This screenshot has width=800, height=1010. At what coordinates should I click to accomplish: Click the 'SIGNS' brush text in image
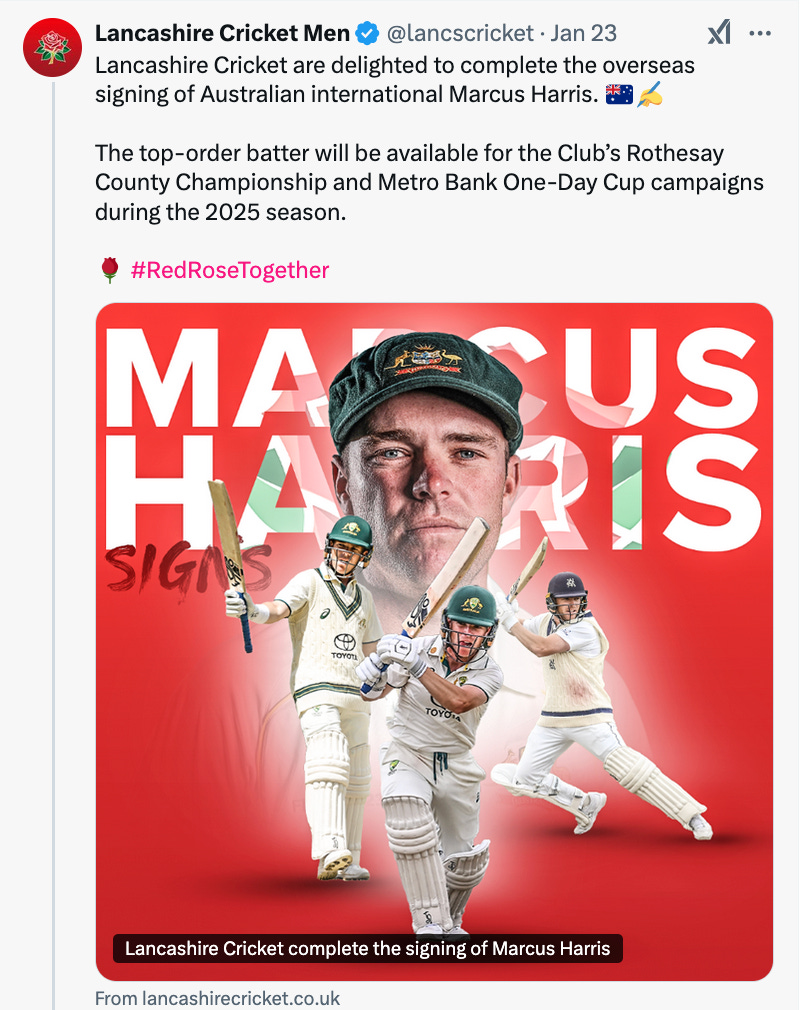click(x=188, y=567)
